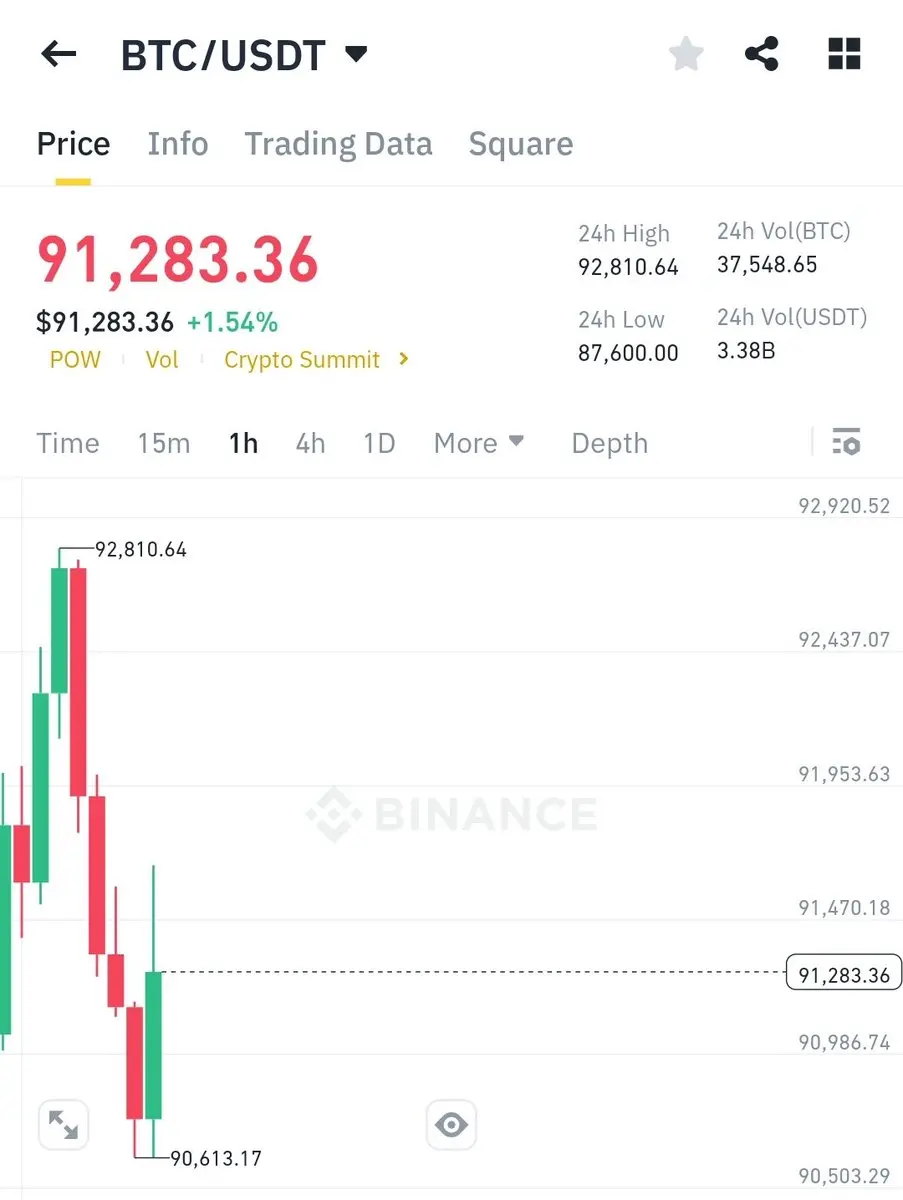
Task: Select the 1D interval
Action: (379, 443)
